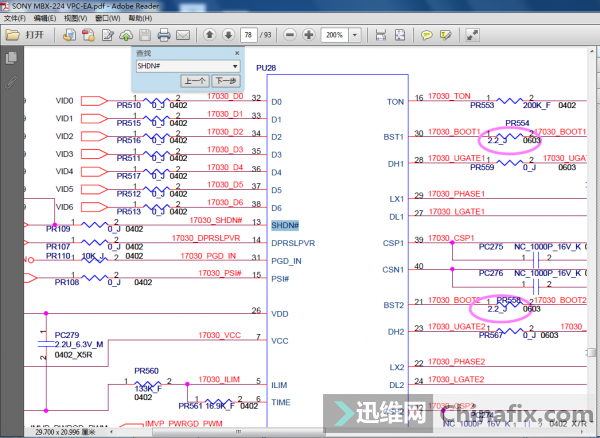Viewport: 600px width, 438px height.
Task: Click the read mode expand arrows icon
Action: [473, 35]
